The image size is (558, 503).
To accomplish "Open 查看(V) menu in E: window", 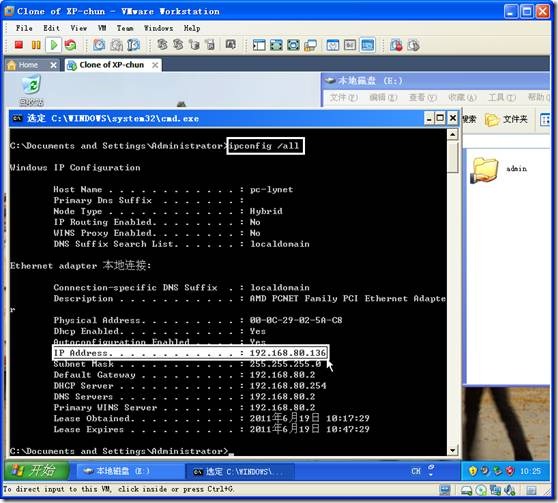I will (x=422, y=97).
